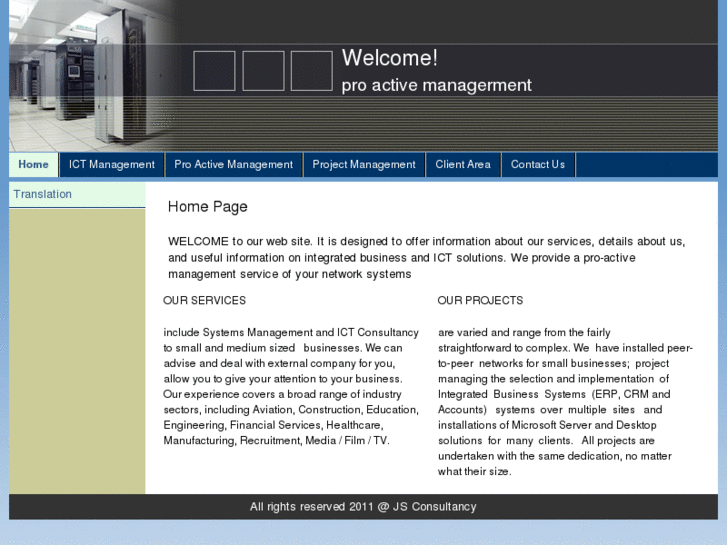
Task: Select Project Management in navigation bar
Action: click(x=364, y=164)
